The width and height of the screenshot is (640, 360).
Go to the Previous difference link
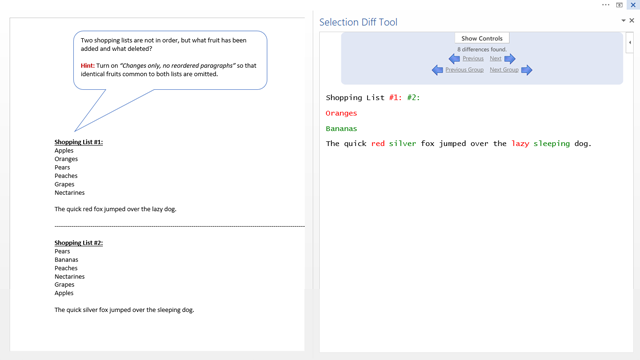click(x=473, y=59)
